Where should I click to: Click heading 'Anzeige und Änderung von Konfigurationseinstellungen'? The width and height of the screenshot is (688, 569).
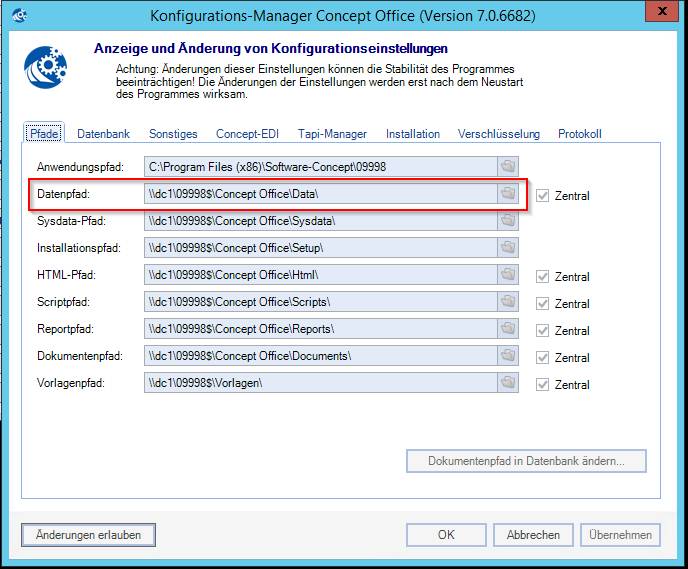pyautogui.click(x=271, y=48)
